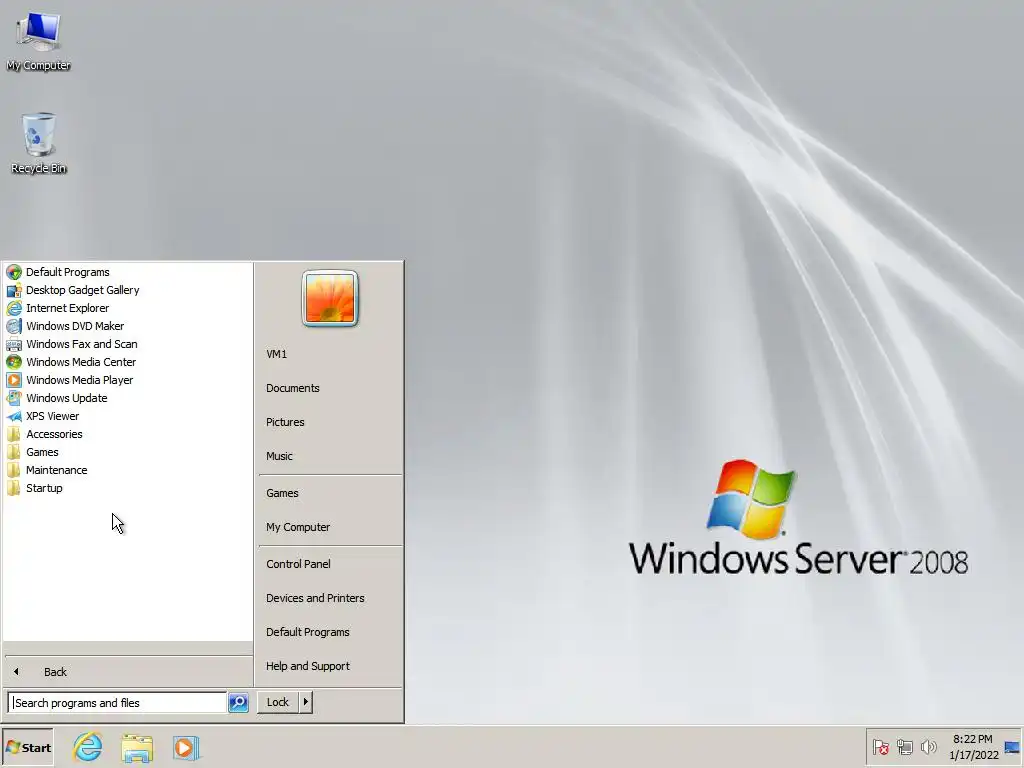Open Help and Support

tap(308, 665)
